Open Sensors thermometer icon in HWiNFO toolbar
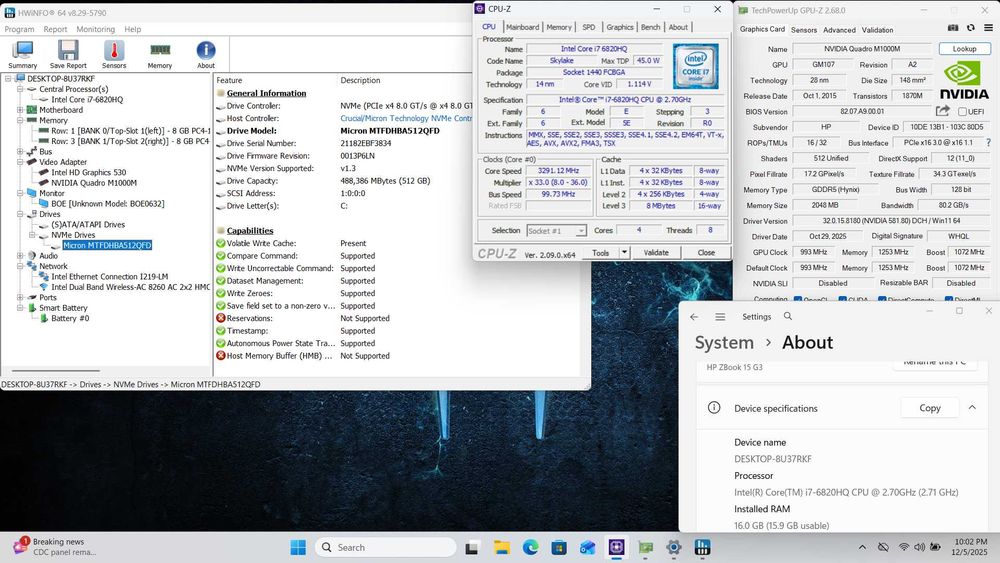1000x563 pixels. [114, 54]
